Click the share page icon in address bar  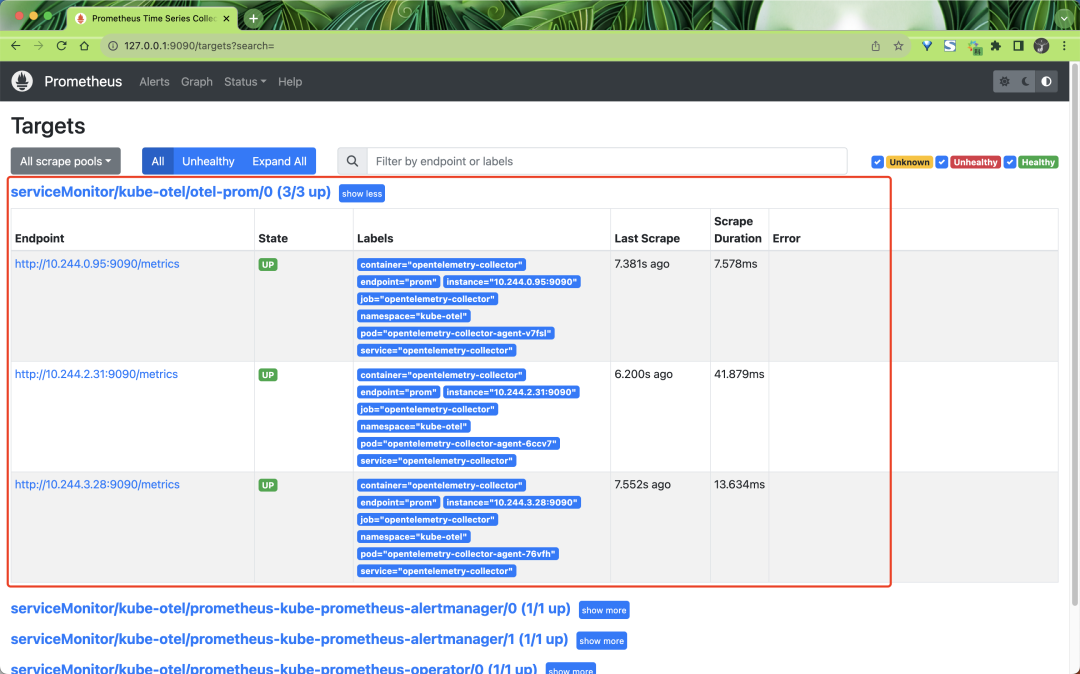[x=875, y=46]
